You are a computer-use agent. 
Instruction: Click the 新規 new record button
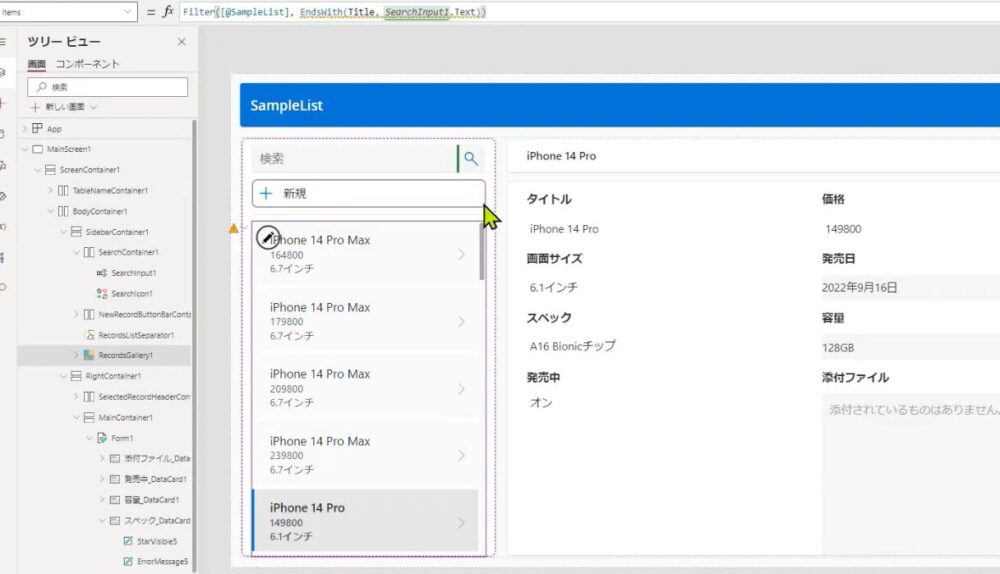pos(369,193)
